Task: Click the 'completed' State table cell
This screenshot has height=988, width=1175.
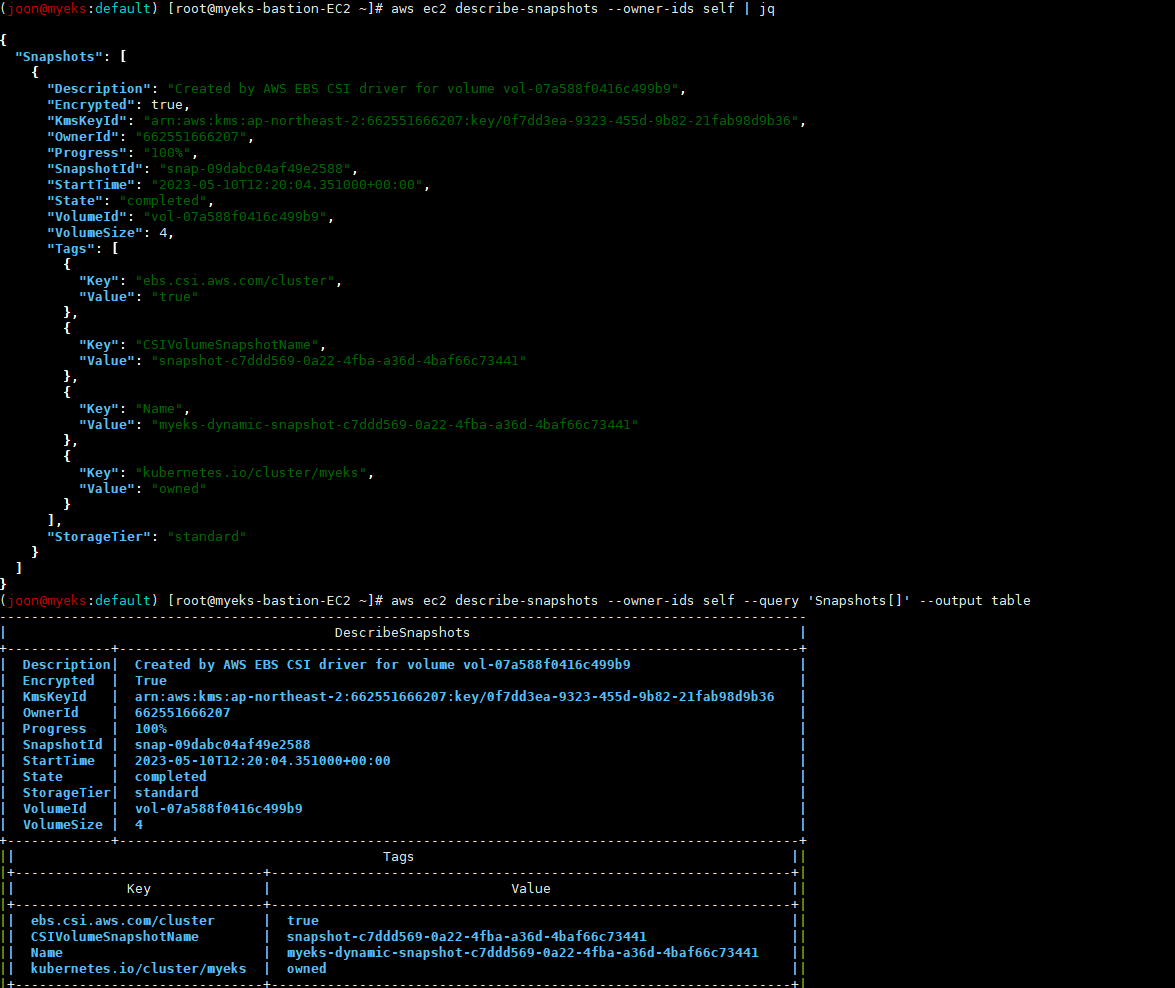Action: click(170, 777)
